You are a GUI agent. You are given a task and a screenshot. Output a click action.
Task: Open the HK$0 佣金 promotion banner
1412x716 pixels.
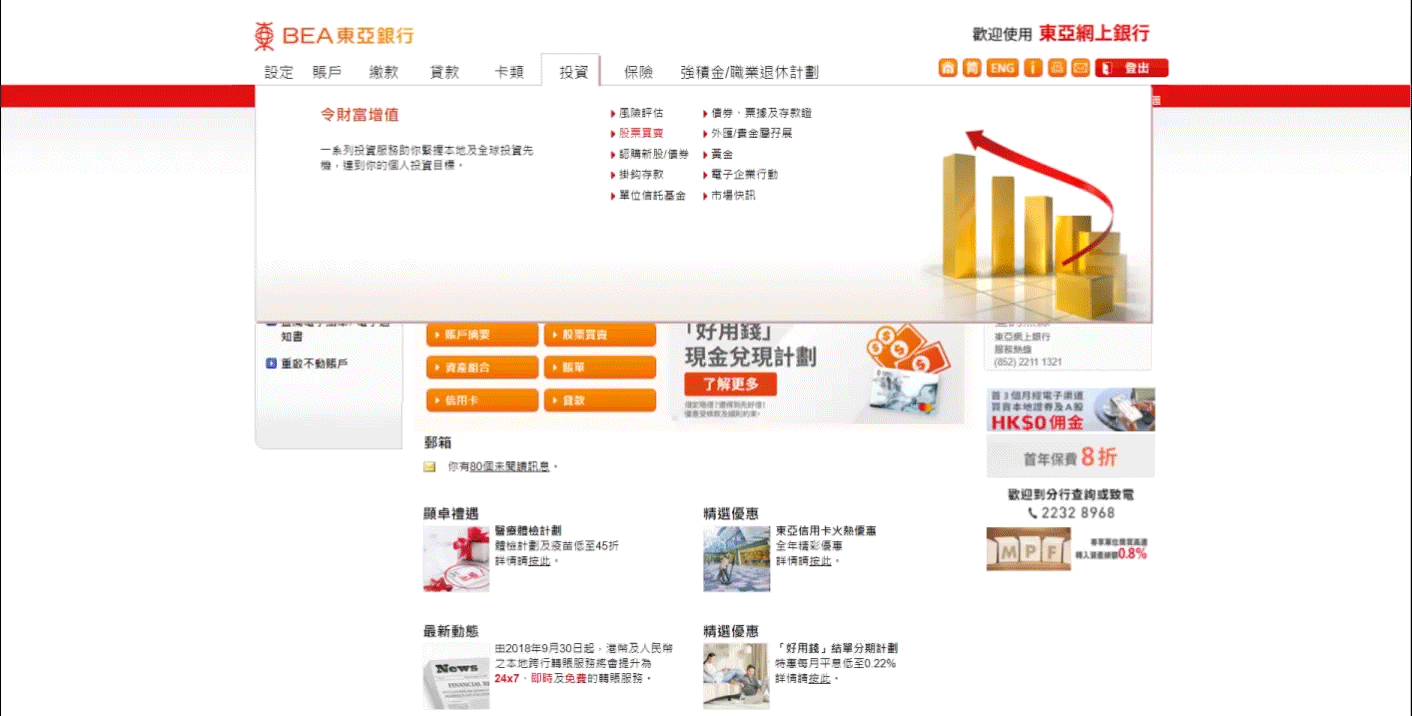tap(1070, 410)
